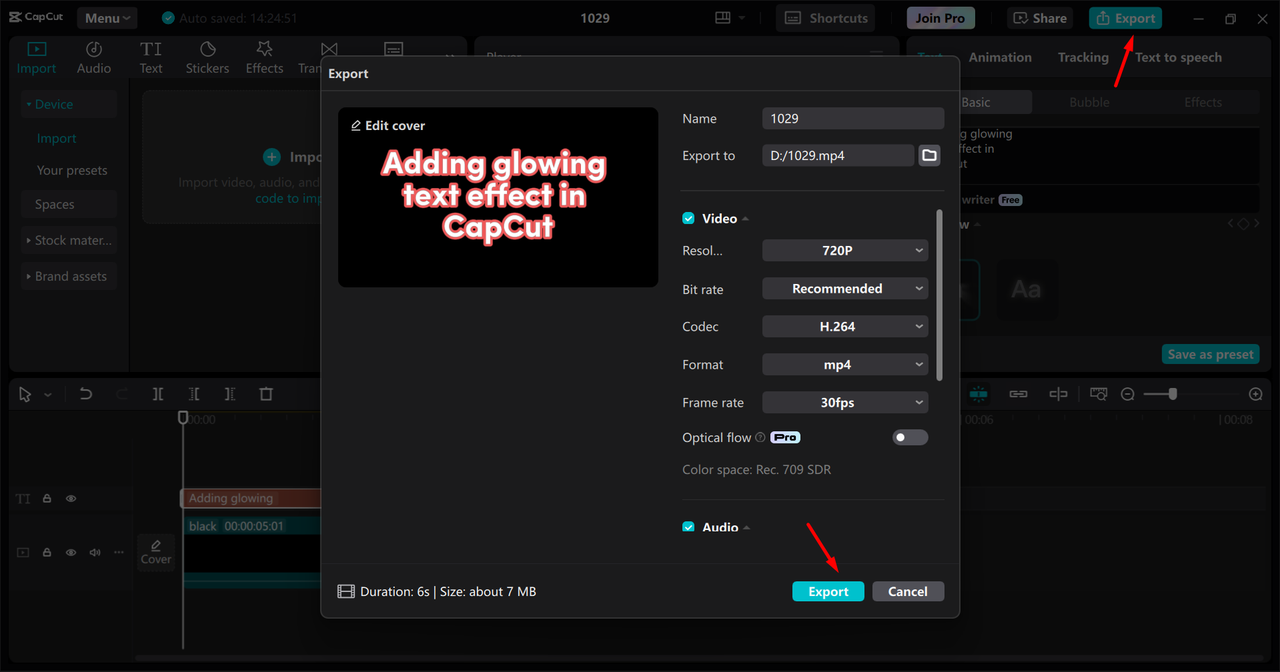1280x672 pixels.
Task: Click the layout icon in the title bar
Action: [723, 18]
